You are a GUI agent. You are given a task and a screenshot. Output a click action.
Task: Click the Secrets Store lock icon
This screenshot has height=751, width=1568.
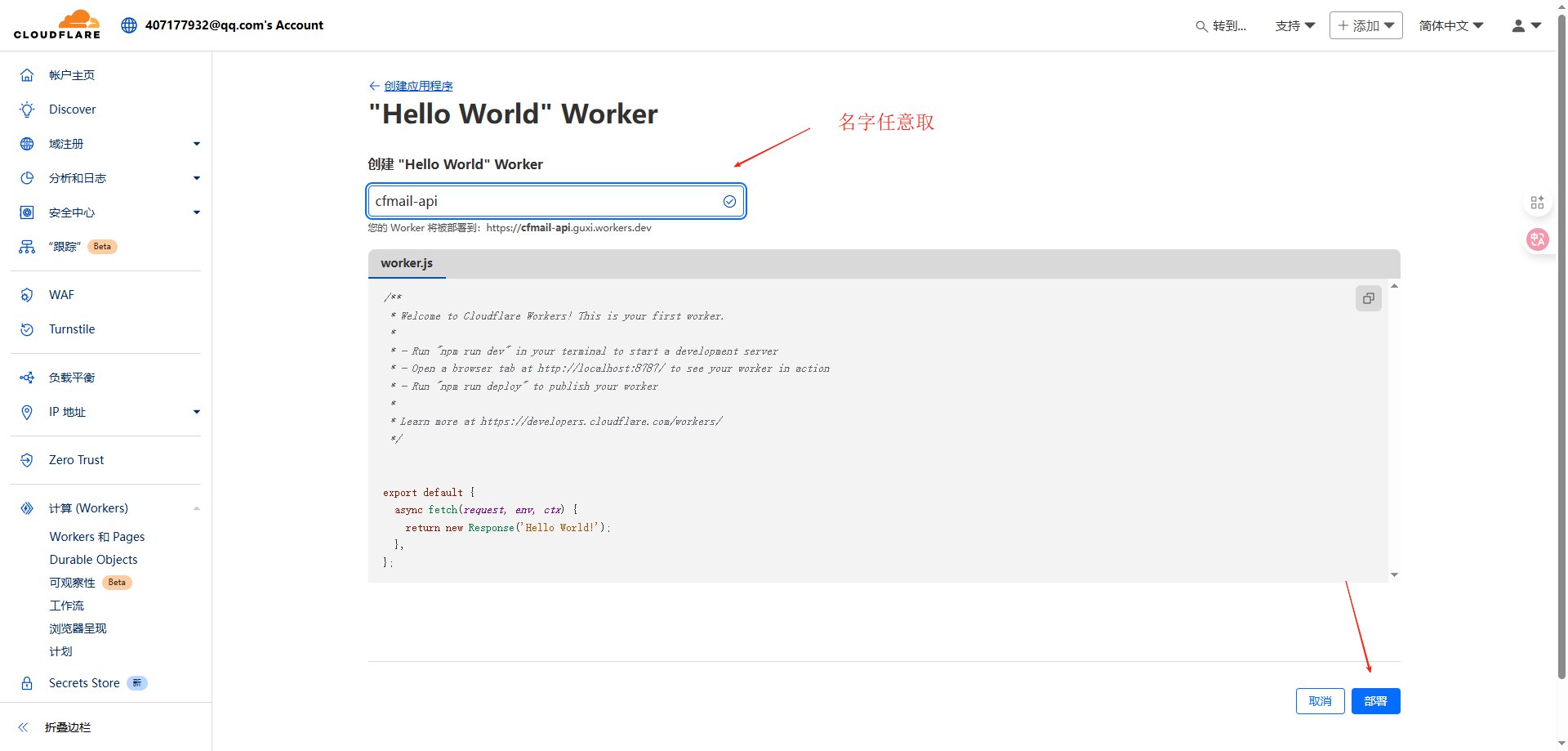pos(27,683)
